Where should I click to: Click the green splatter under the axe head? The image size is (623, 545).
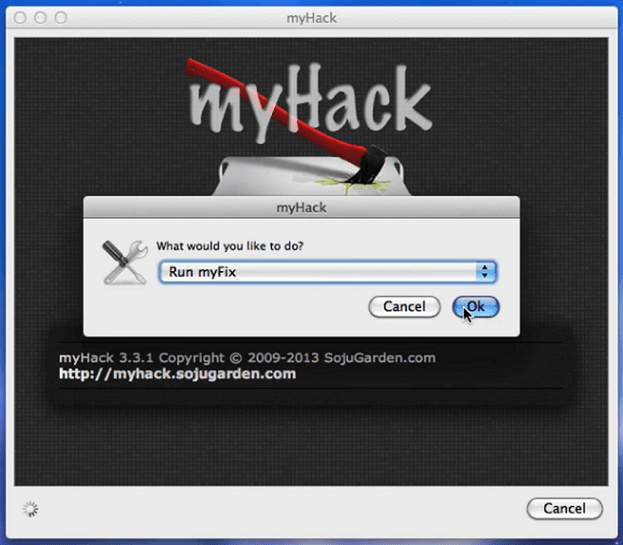[352, 184]
